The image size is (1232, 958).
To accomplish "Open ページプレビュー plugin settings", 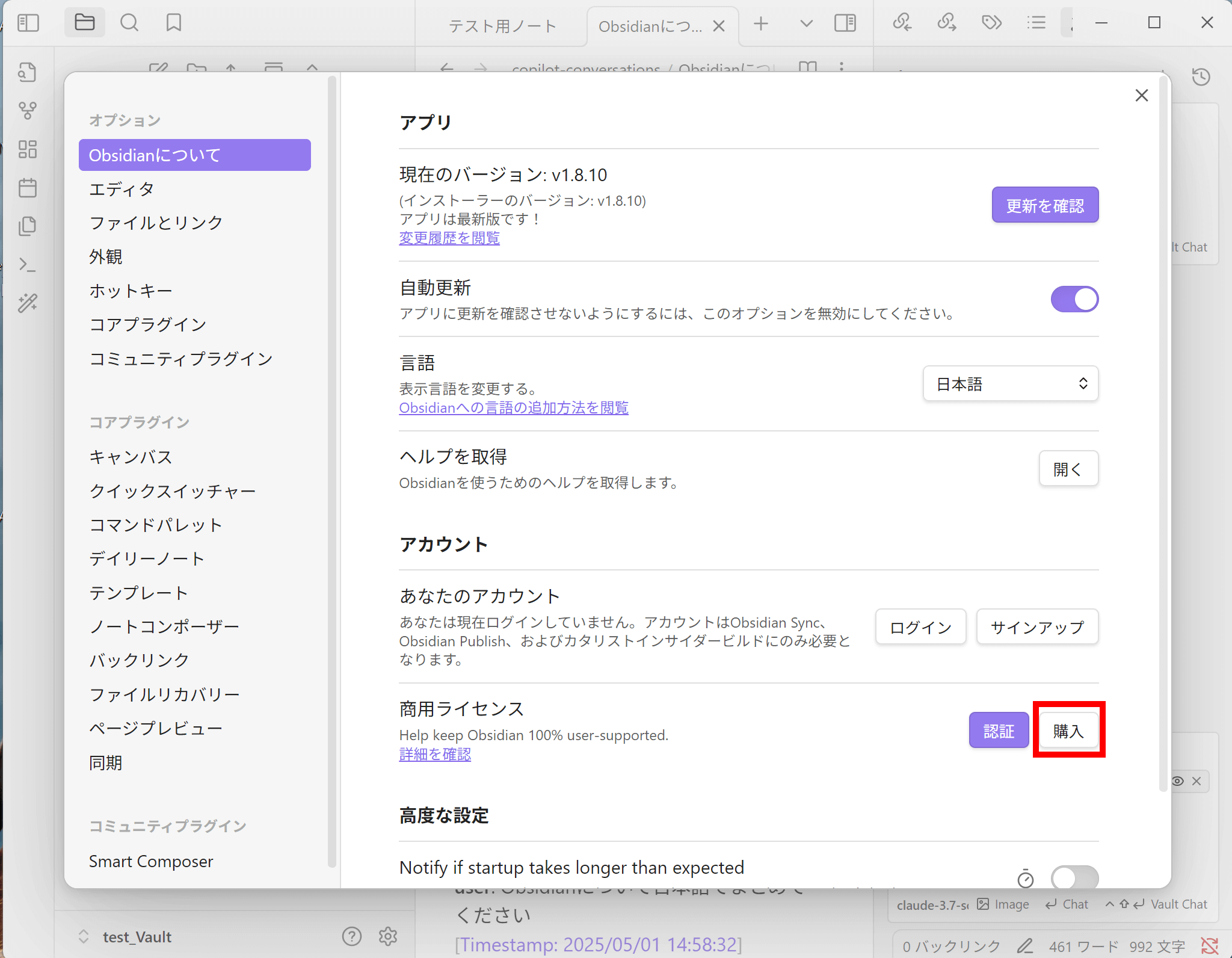I will coord(195,728).
